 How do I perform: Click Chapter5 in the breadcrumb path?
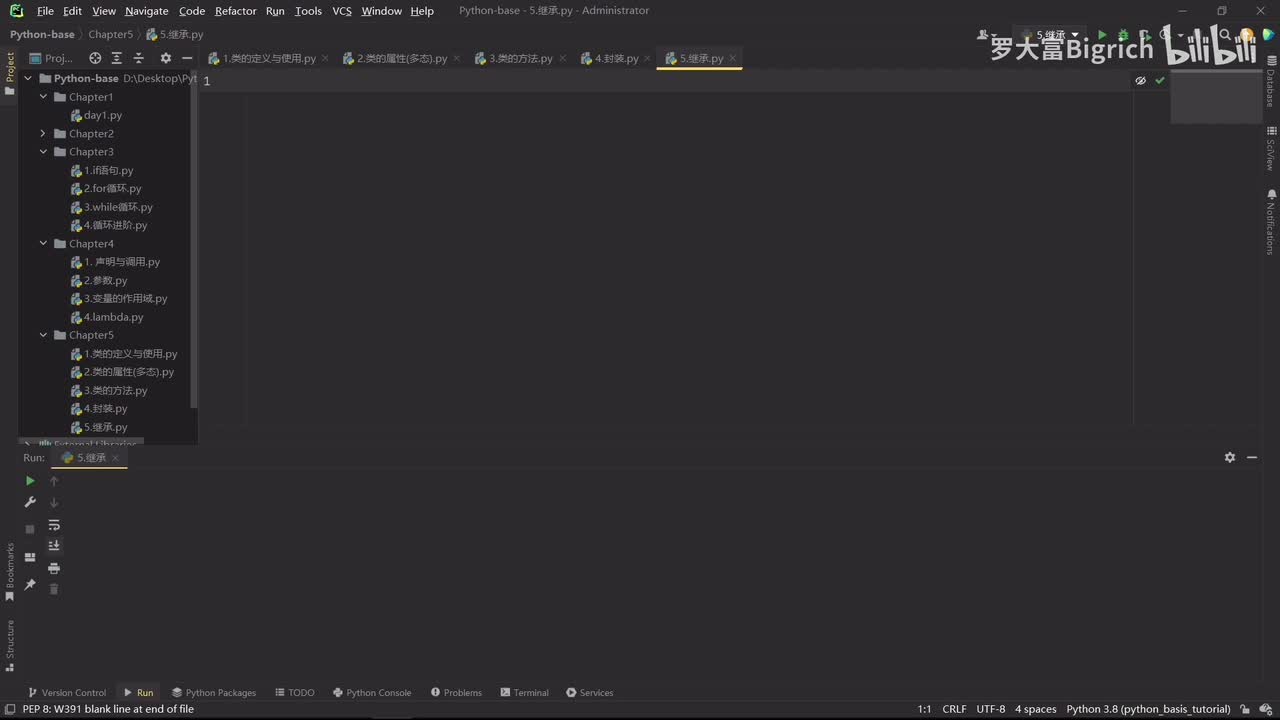(x=110, y=34)
